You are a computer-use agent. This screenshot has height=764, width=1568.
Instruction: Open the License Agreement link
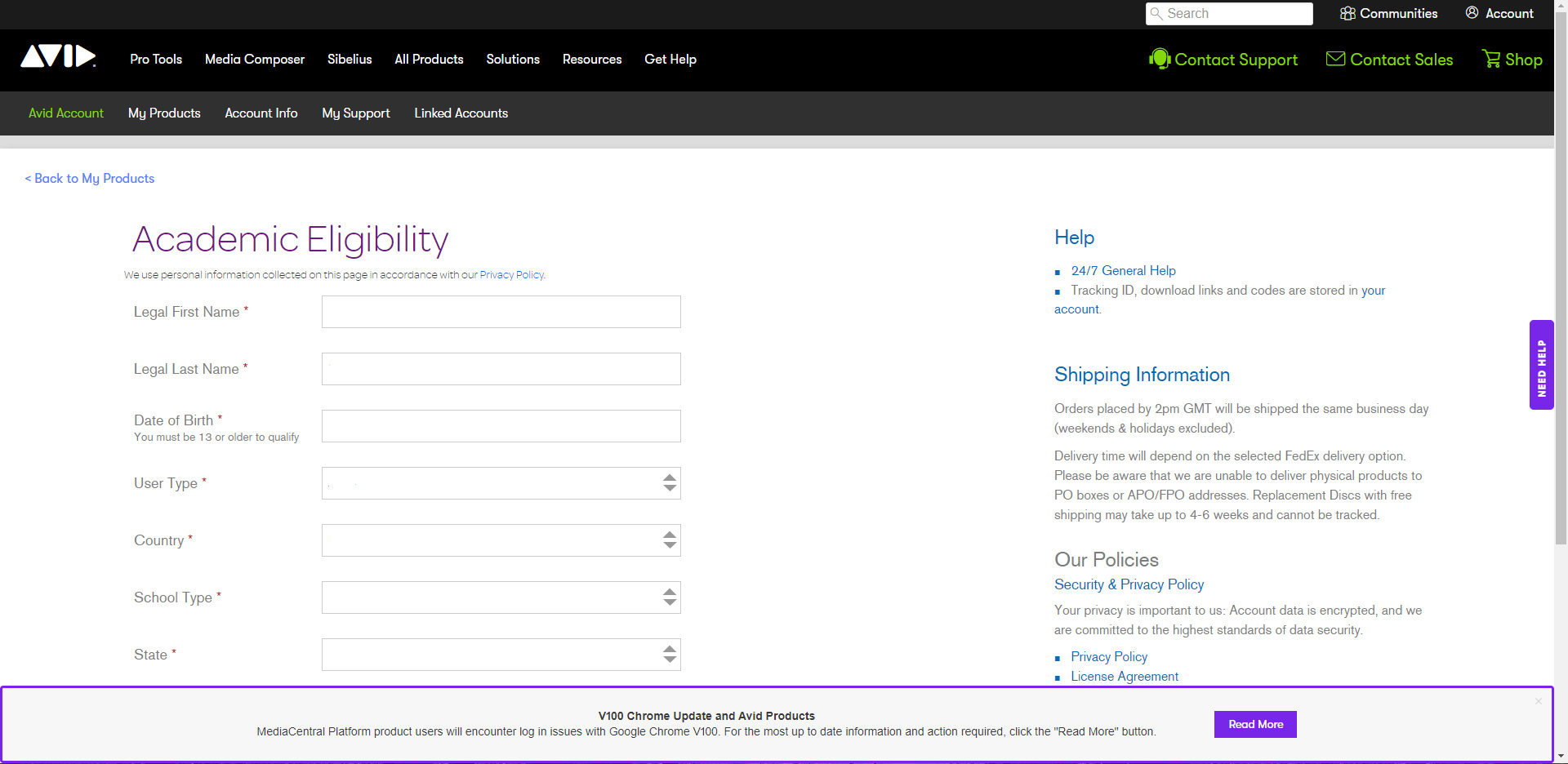pos(1125,677)
